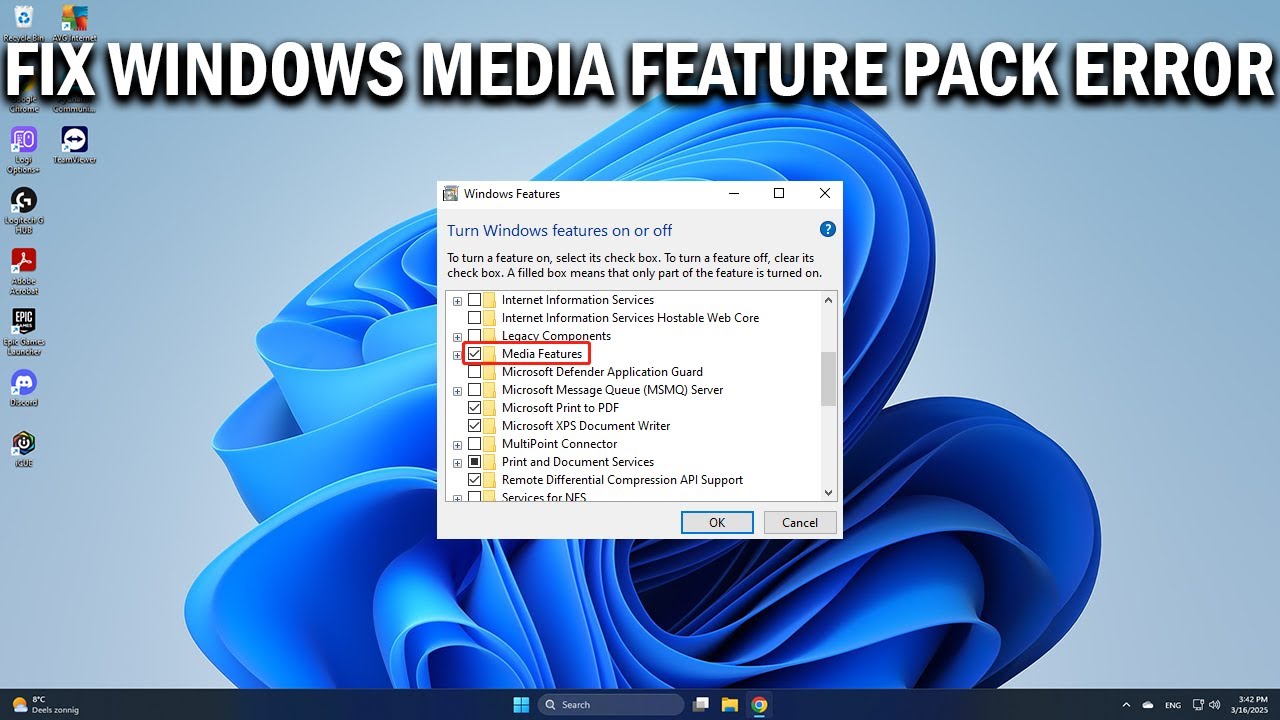Toggle Microsoft Message Queue (MSMQ) Server checkbox

[474, 390]
